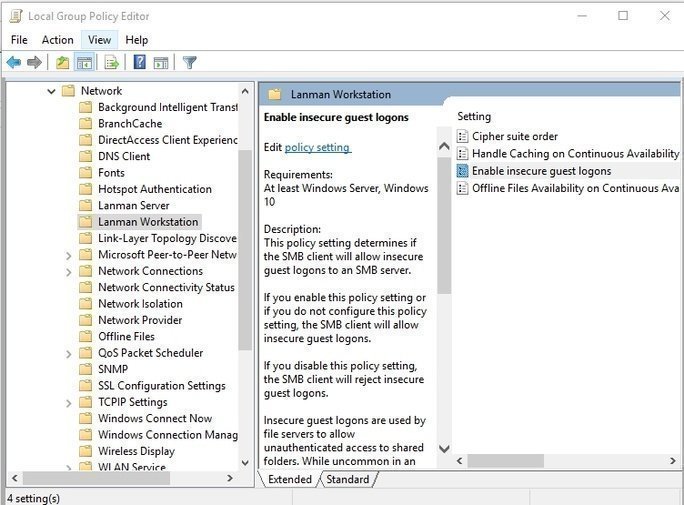Click the description pane scroll down arrow

click(x=444, y=449)
